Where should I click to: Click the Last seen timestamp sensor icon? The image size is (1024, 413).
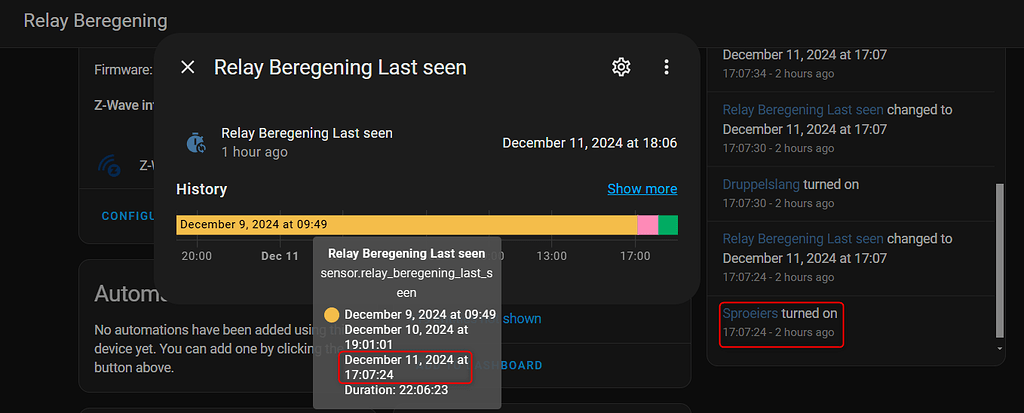click(x=196, y=142)
